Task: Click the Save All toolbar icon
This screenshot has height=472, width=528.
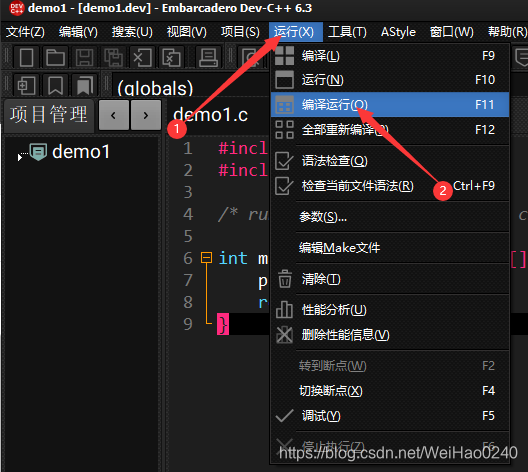Action: 113,58
